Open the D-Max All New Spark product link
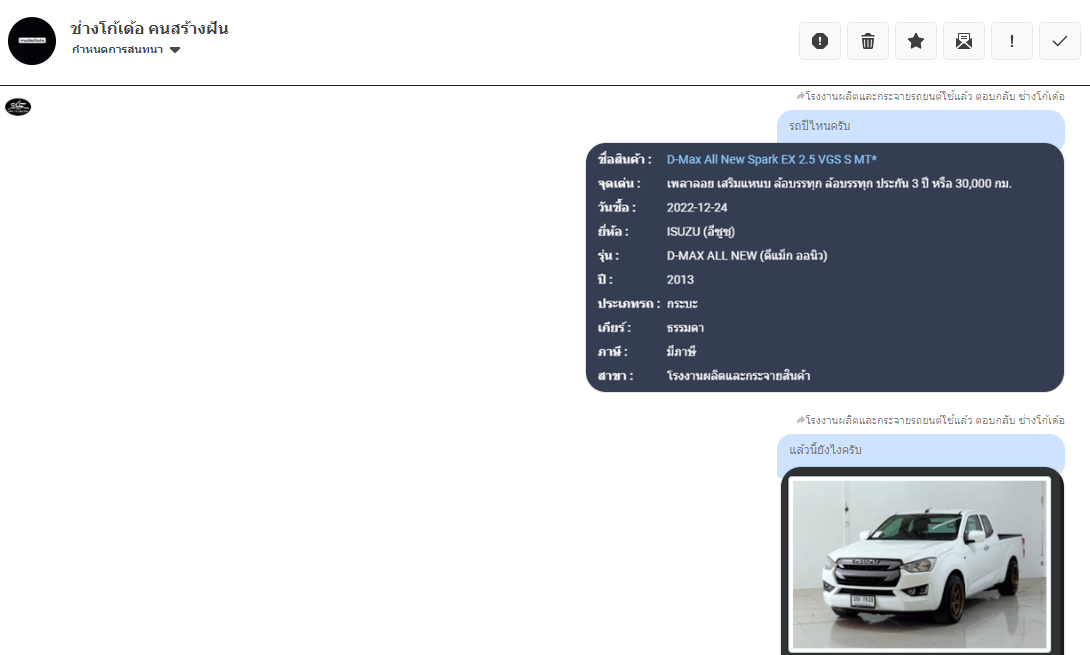Viewport: 1090px width, 655px height. (x=772, y=159)
